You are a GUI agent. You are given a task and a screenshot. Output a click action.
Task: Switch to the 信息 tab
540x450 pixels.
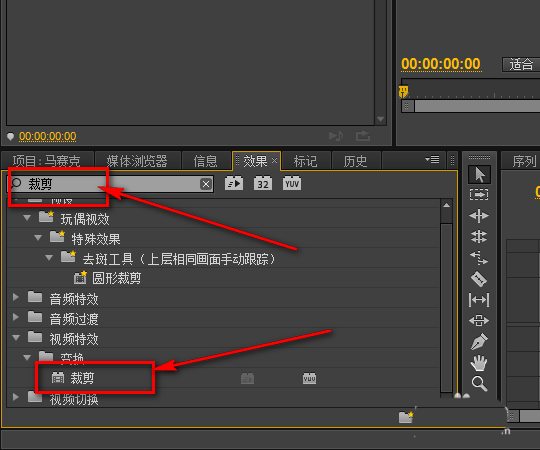[x=206, y=161]
